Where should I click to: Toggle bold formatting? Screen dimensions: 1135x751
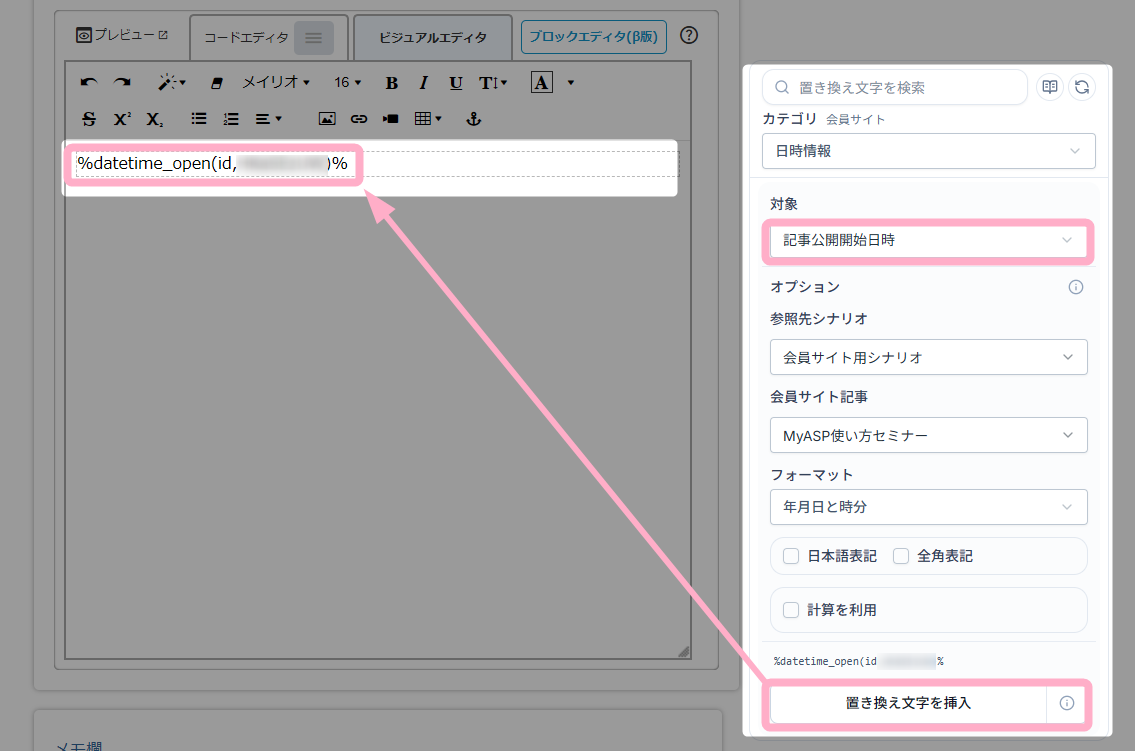click(392, 83)
